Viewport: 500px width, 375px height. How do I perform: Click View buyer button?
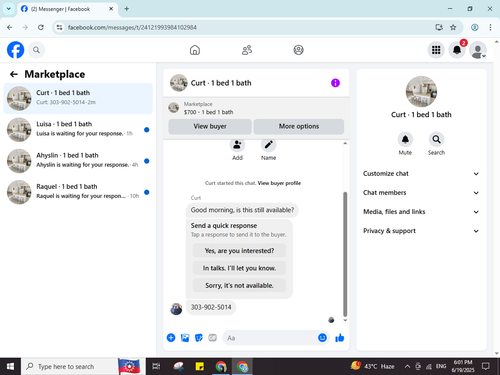click(x=210, y=126)
